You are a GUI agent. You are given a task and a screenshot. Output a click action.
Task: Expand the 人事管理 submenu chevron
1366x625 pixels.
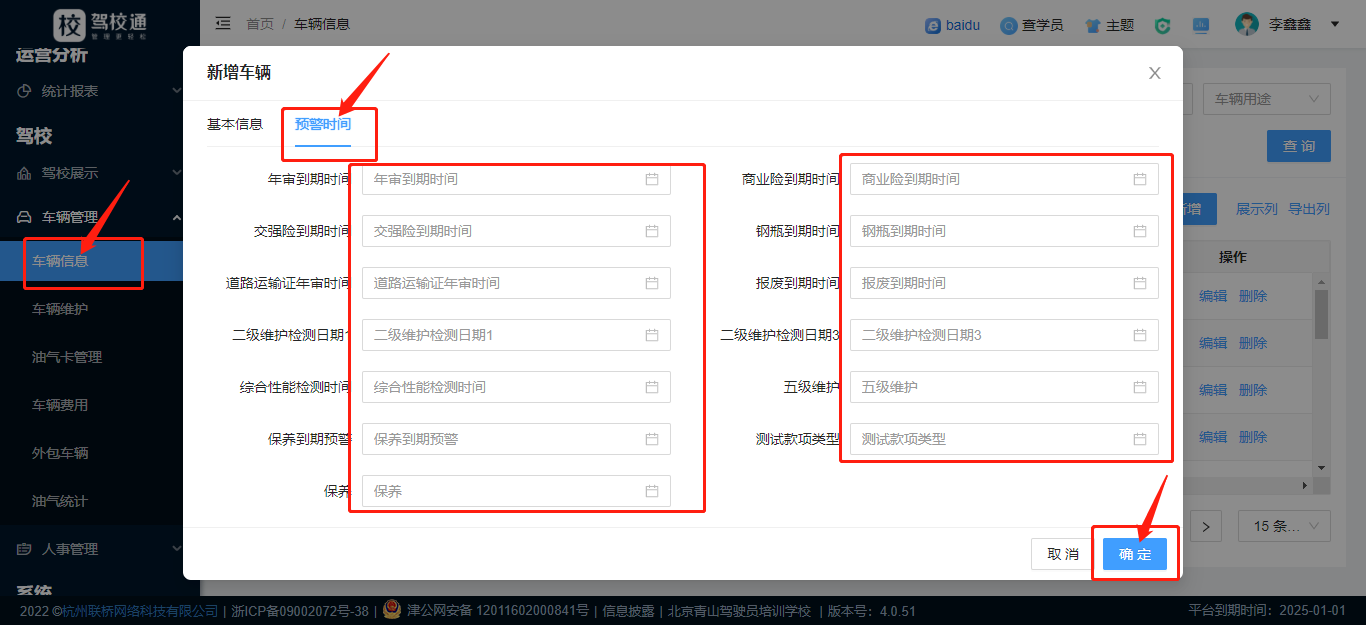click(x=177, y=549)
